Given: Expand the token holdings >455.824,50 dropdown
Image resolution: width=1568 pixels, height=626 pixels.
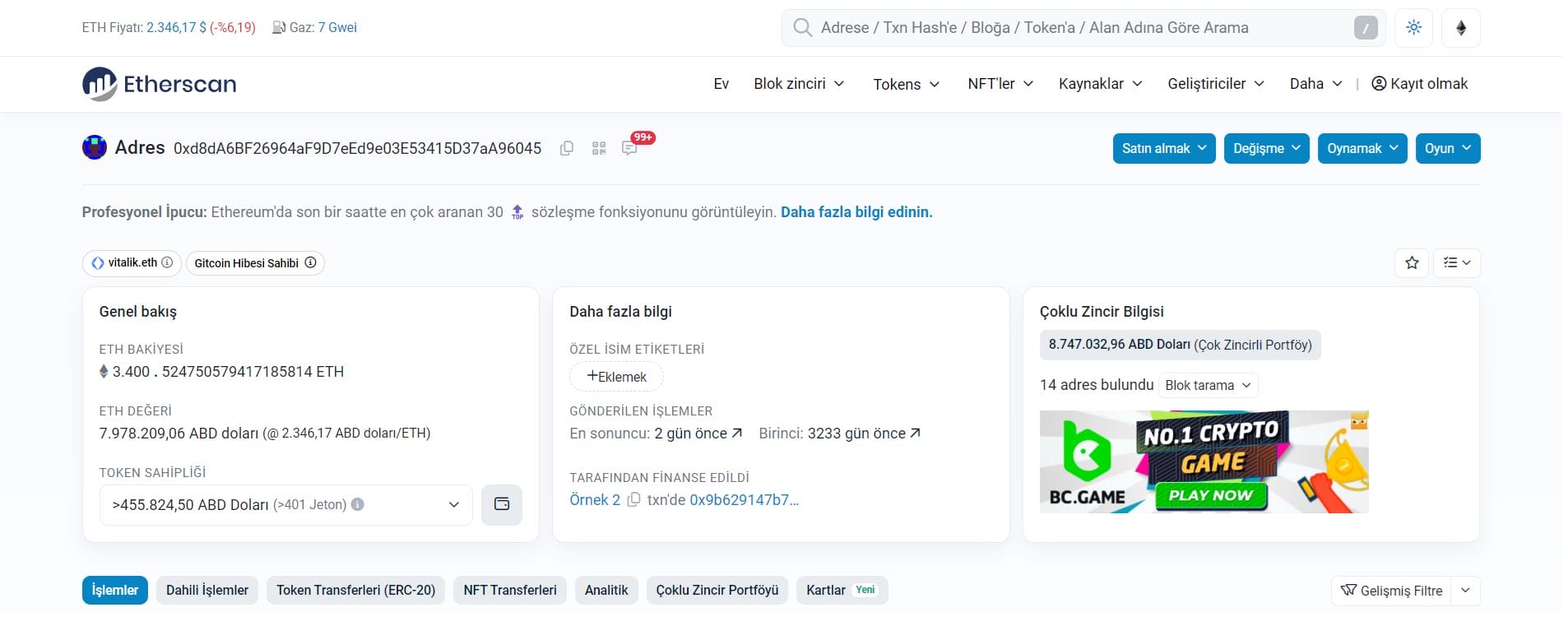Looking at the screenshot, I should pyautogui.click(x=286, y=505).
